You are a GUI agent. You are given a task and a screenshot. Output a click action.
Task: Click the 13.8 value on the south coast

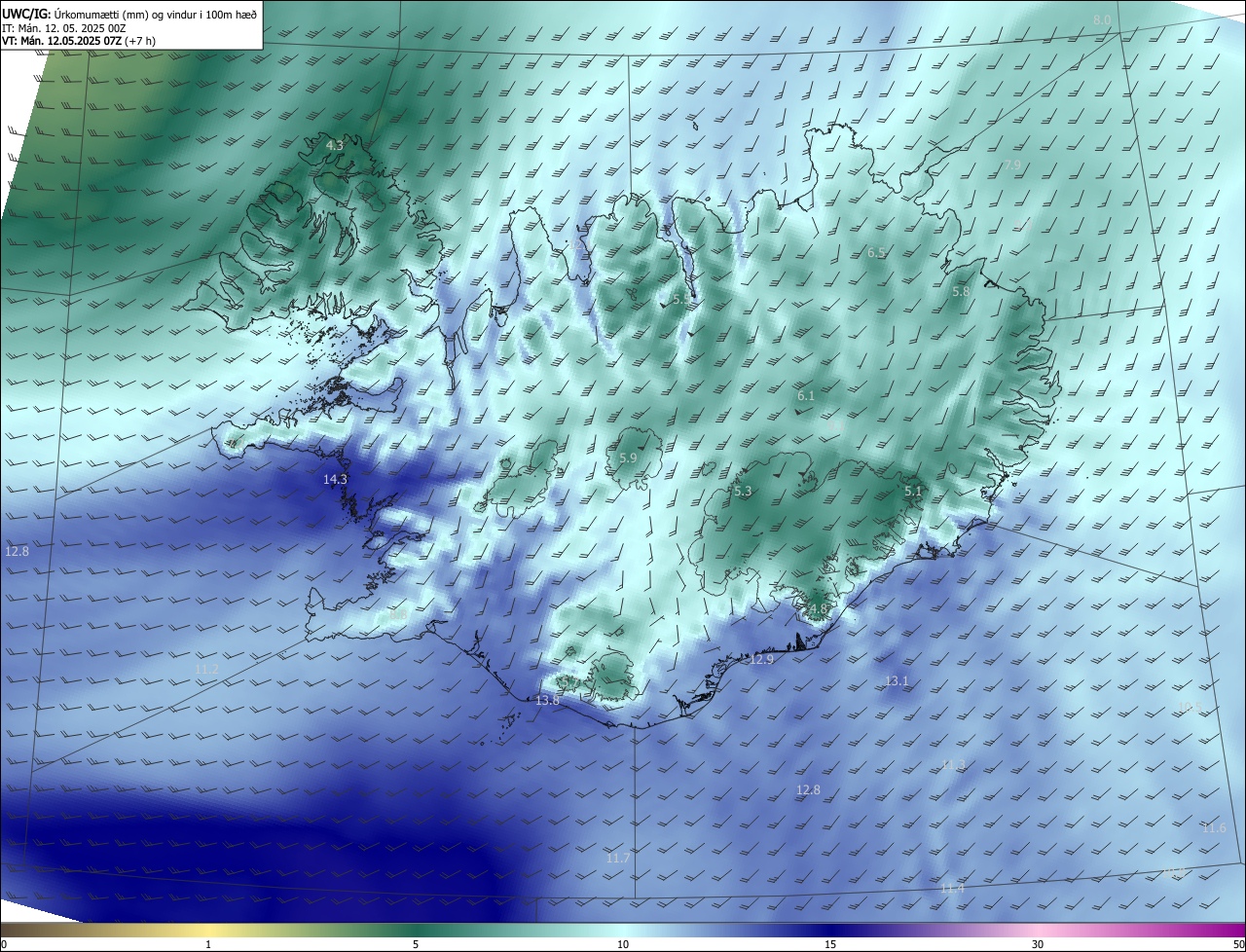click(x=548, y=701)
